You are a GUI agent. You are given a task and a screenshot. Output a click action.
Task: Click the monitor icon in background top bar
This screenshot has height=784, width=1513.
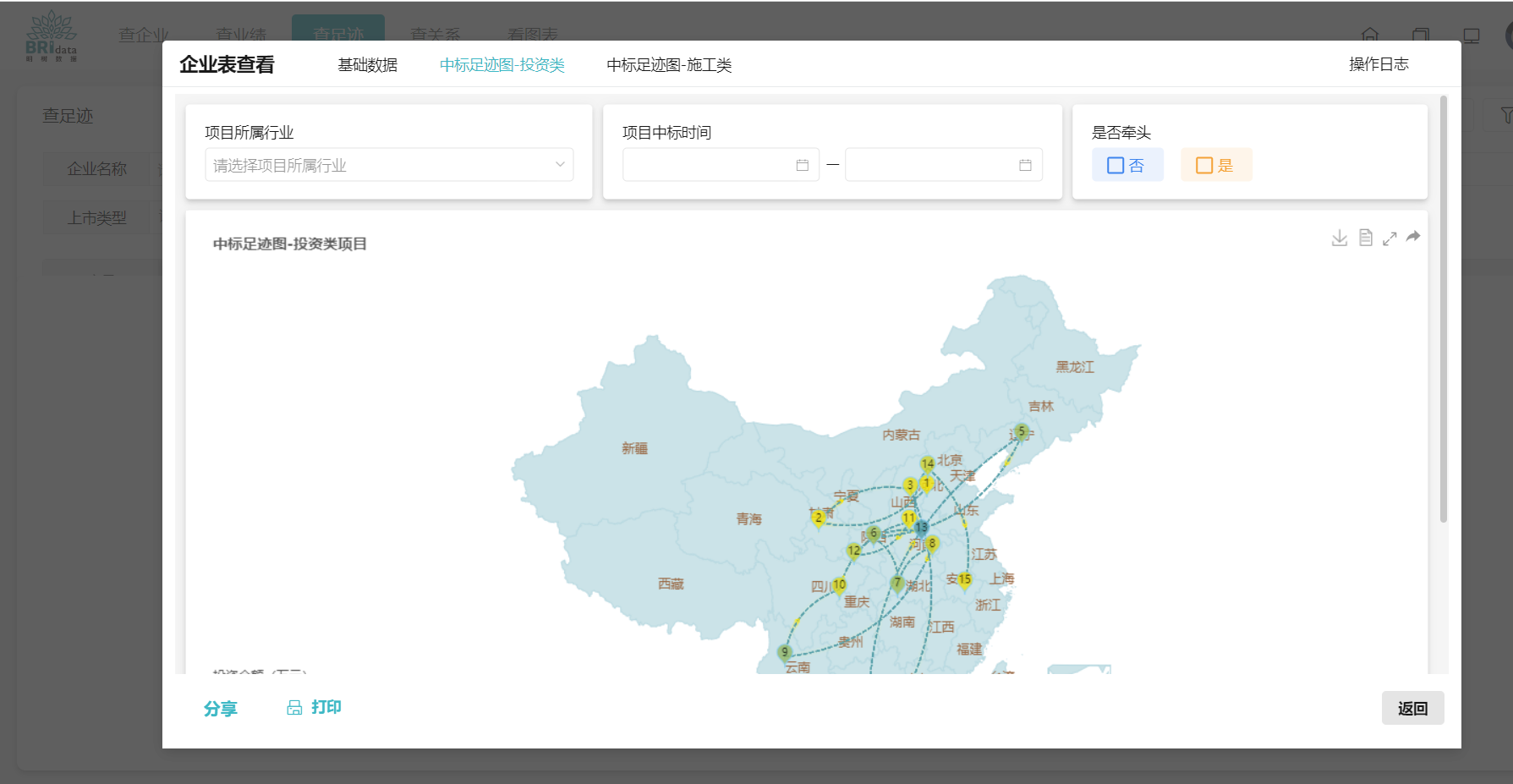tap(1472, 36)
